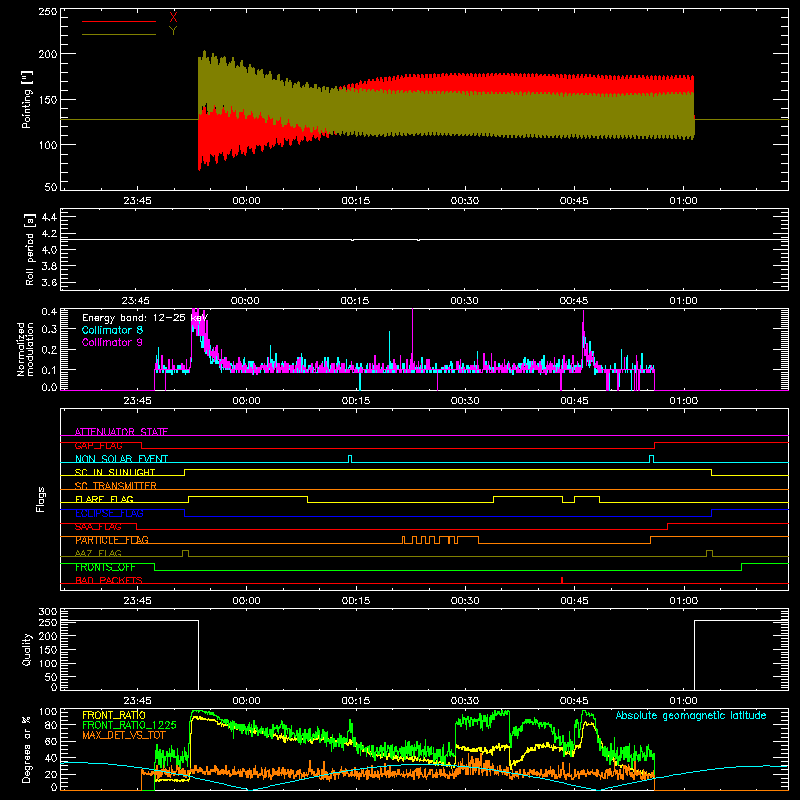Click the olive flag label above FRONTS_OFF
This screenshot has height=800, width=800.
98,553
